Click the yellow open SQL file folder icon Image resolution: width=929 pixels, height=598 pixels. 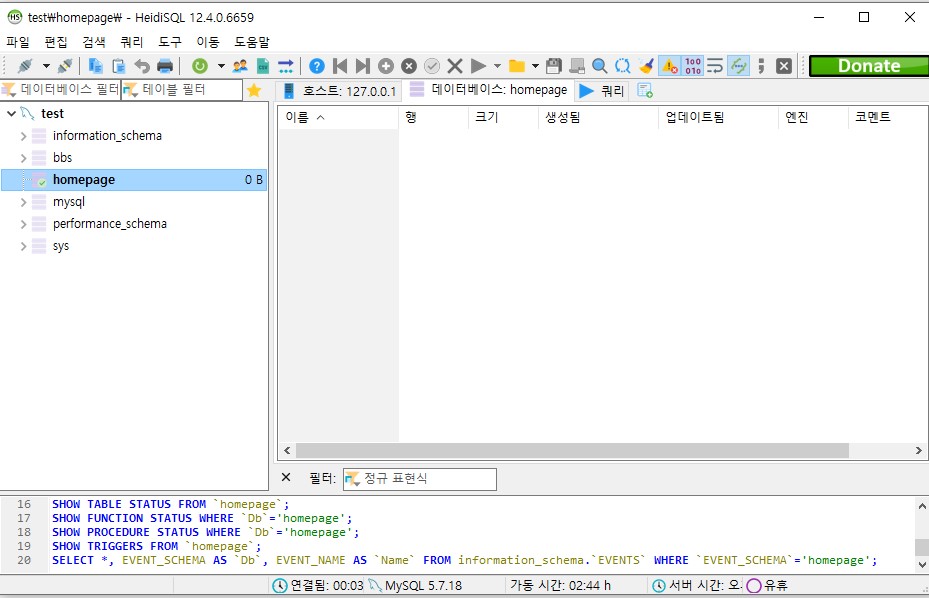pyautogui.click(x=517, y=66)
